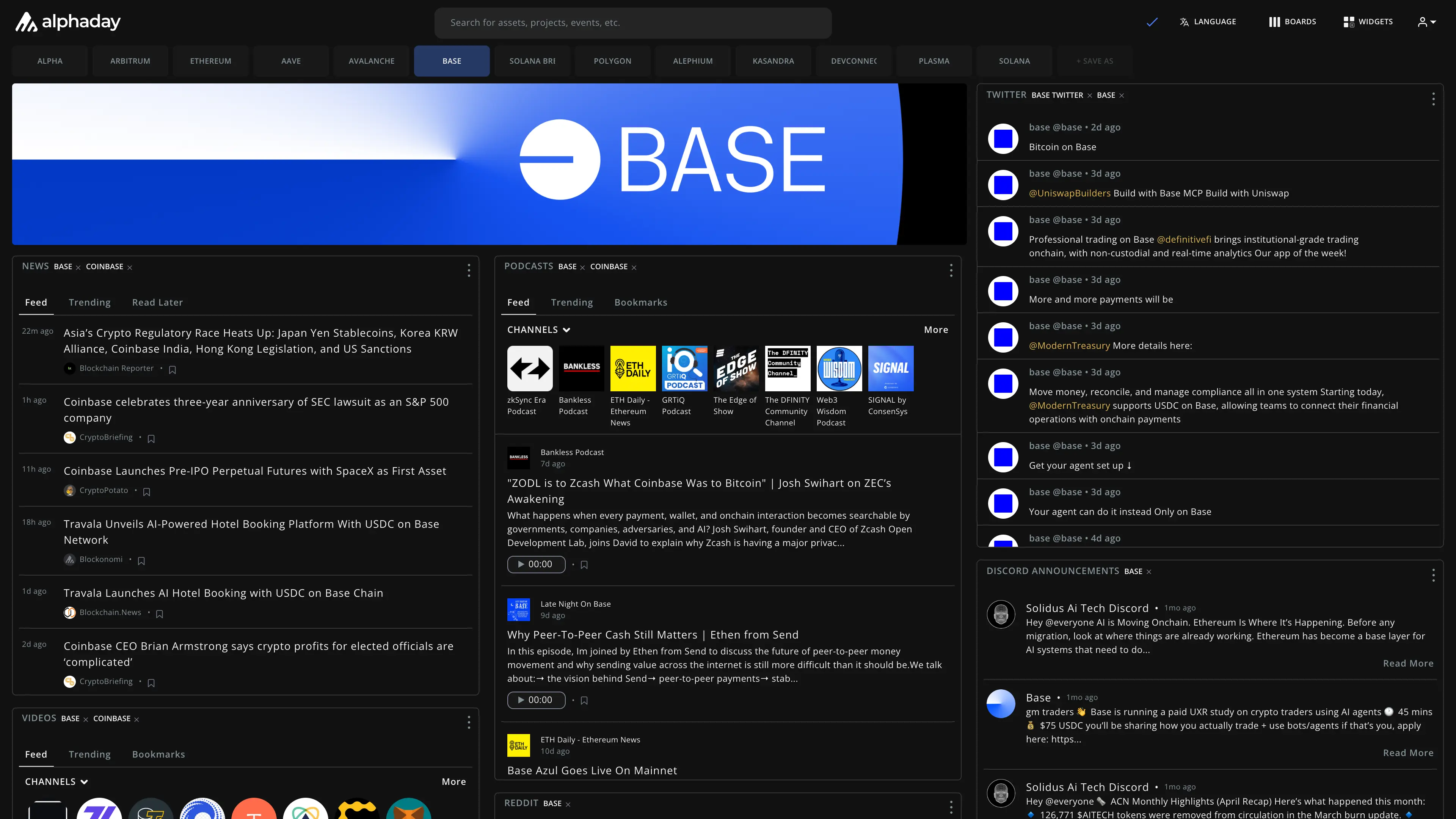Image resolution: width=1456 pixels, height=819 pixels.
Task: Switch to the Solana board tab
Action: (x=1014, y=61)
